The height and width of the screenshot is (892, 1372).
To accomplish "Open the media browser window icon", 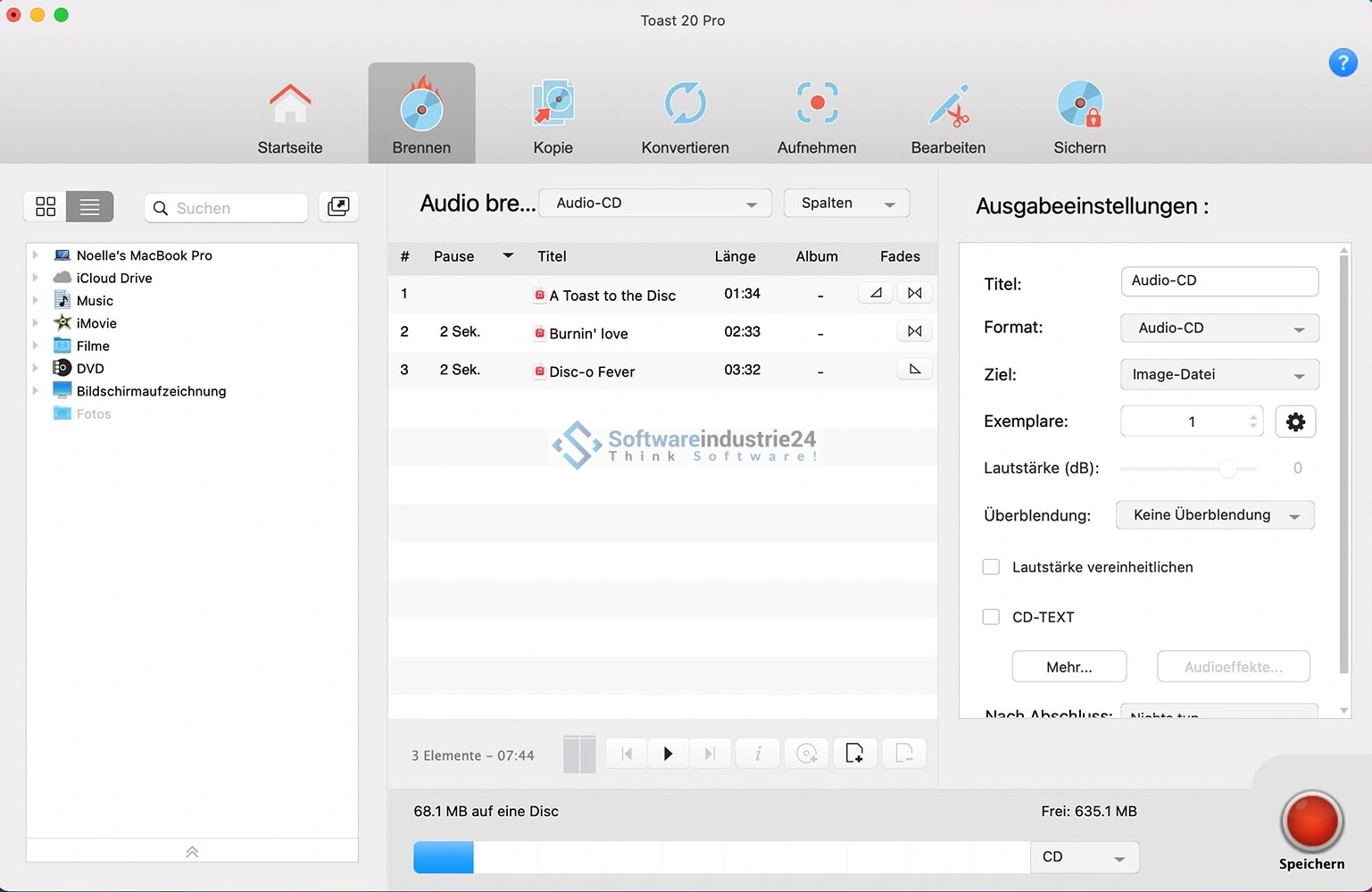I will (x=338, y=207).
